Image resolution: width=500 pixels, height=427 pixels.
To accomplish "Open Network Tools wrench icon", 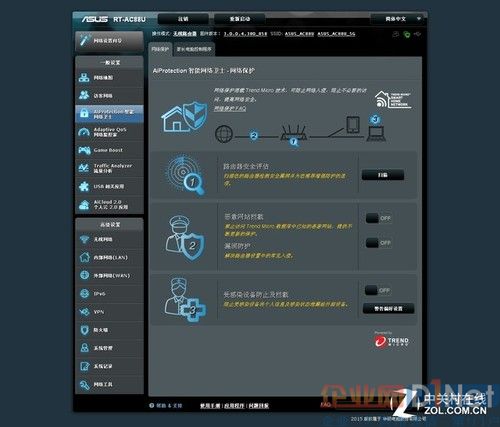I will 84,384.
